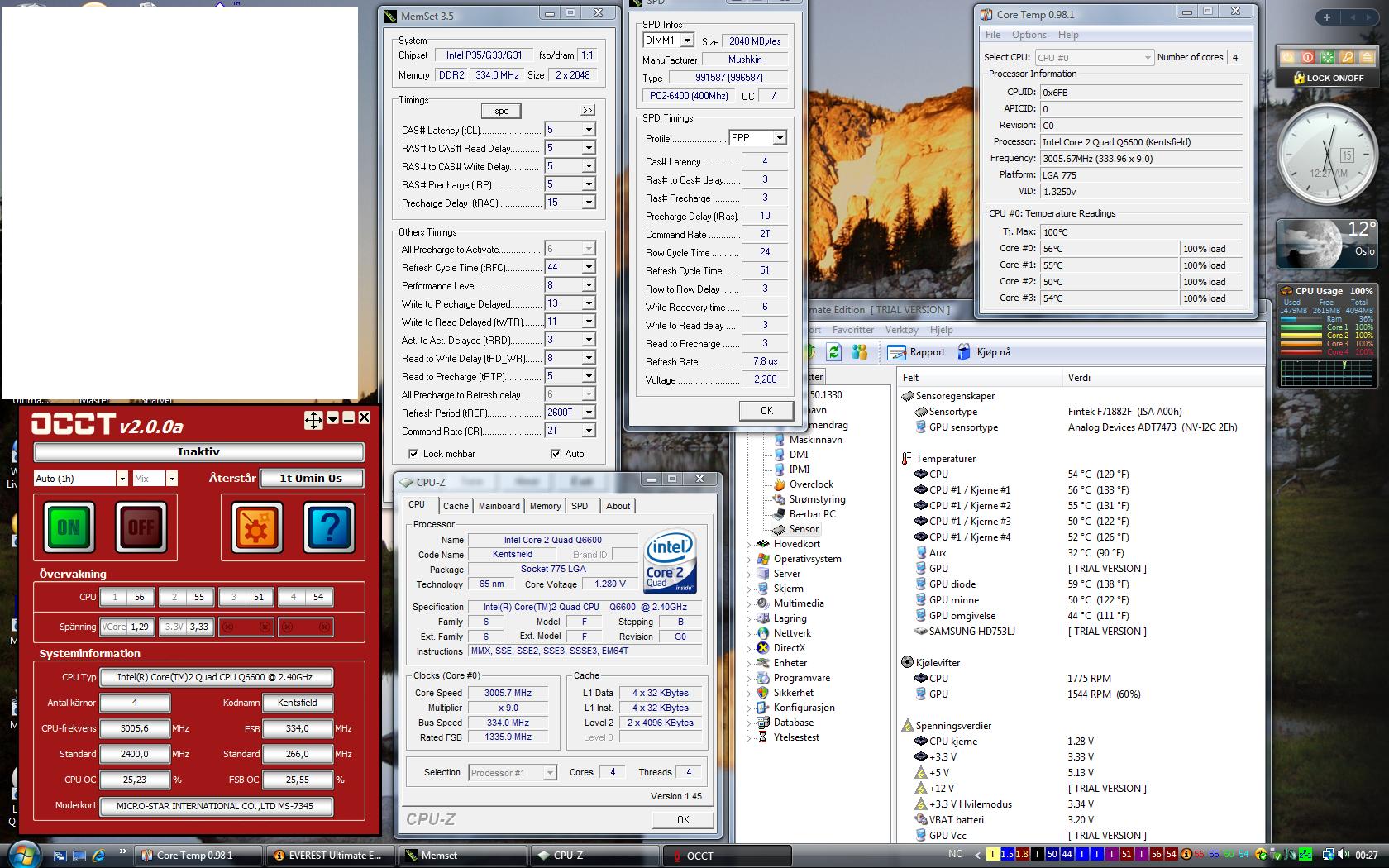The image size is (1389, 868).
Task: Select Strømstyring in the EVEREST tree
Action: (x=817, y=499)
